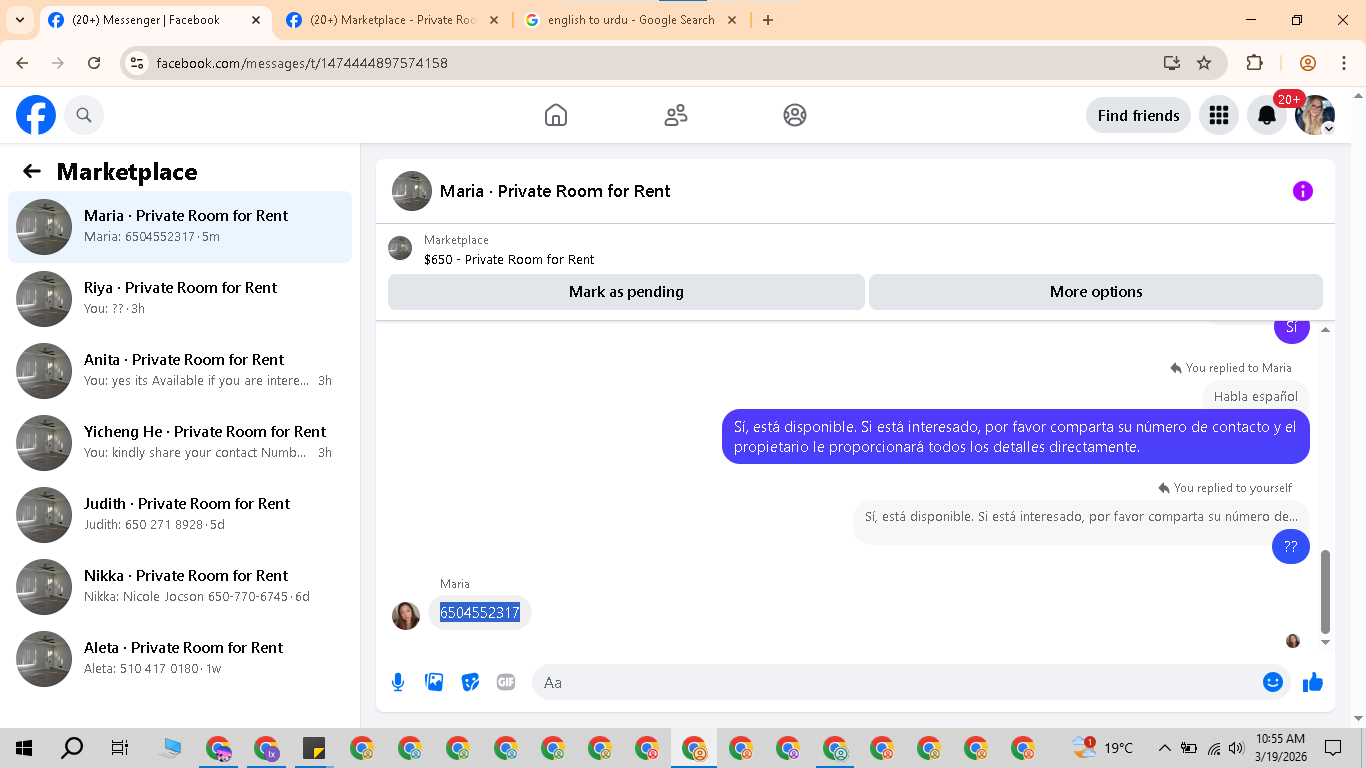Image resolution: width=1366 pixels, height=768 pixels.
Task: Open account profile picture menu
Action: (1315, 115)
